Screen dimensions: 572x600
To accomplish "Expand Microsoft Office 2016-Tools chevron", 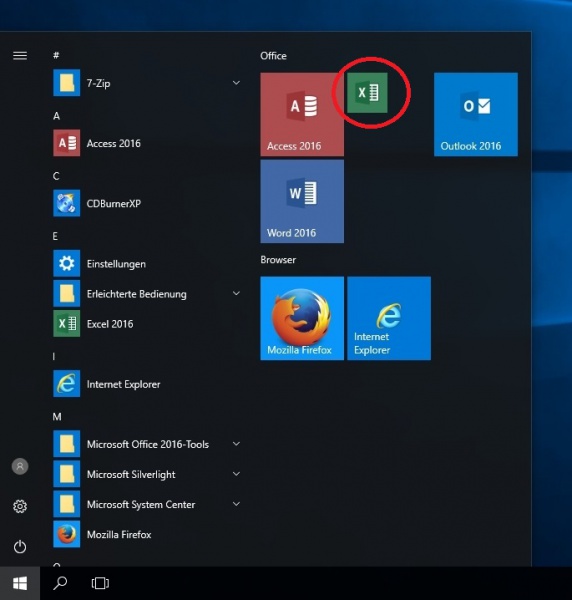I will coord(236,444).
